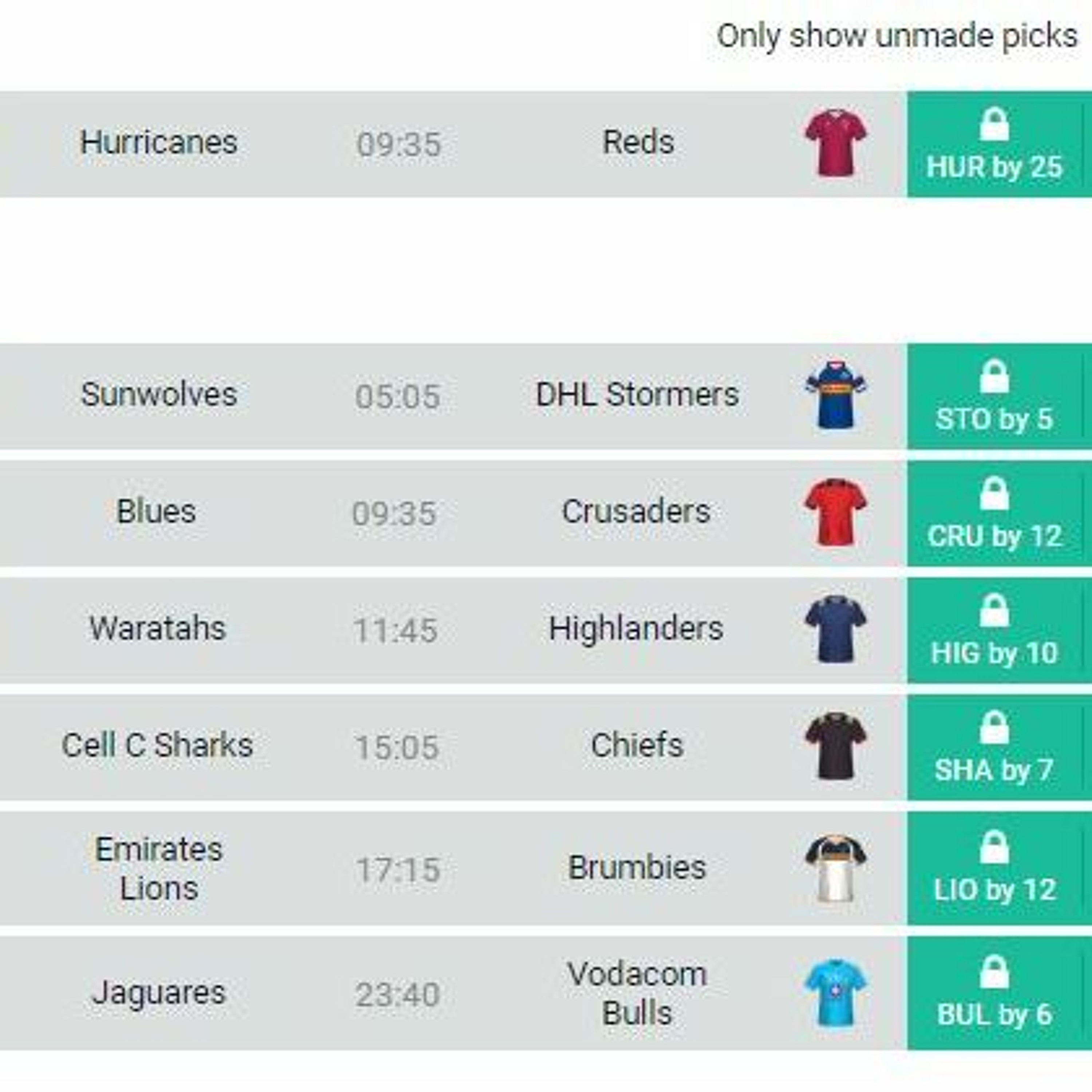
Task: Click the Sunwolves team name
Action: click(159, 395)
